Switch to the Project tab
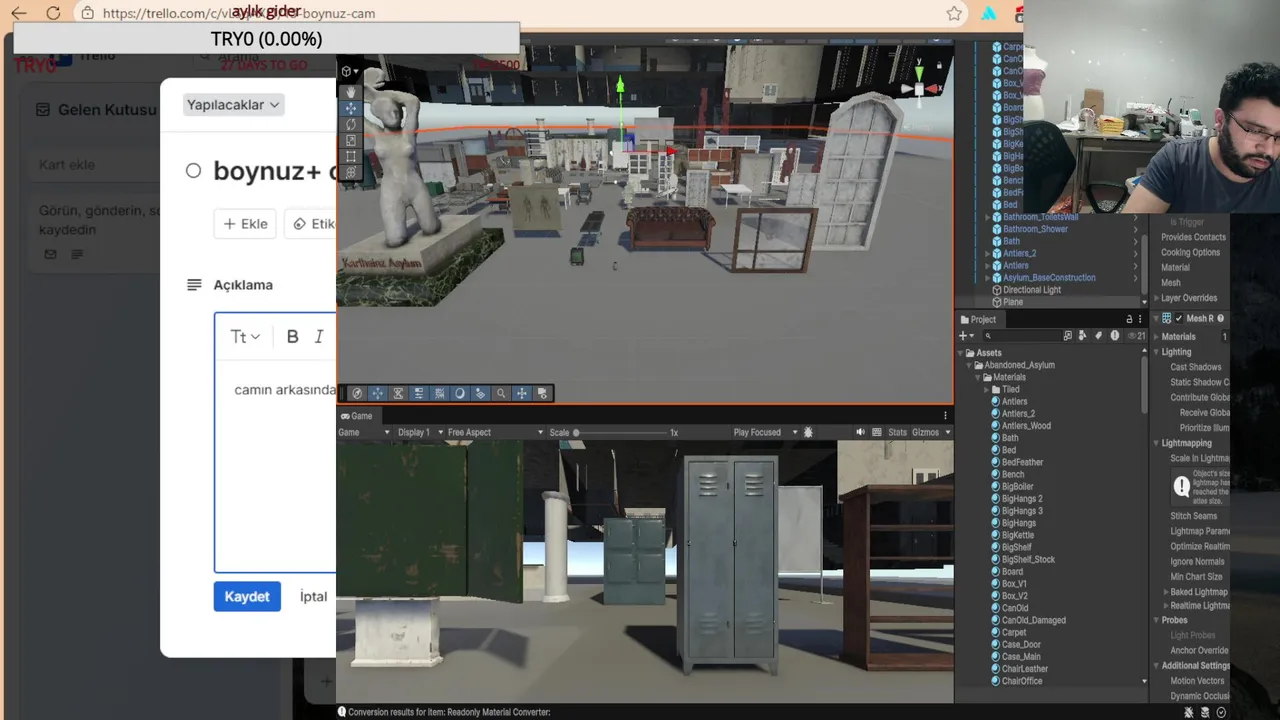 pos(978,320)
